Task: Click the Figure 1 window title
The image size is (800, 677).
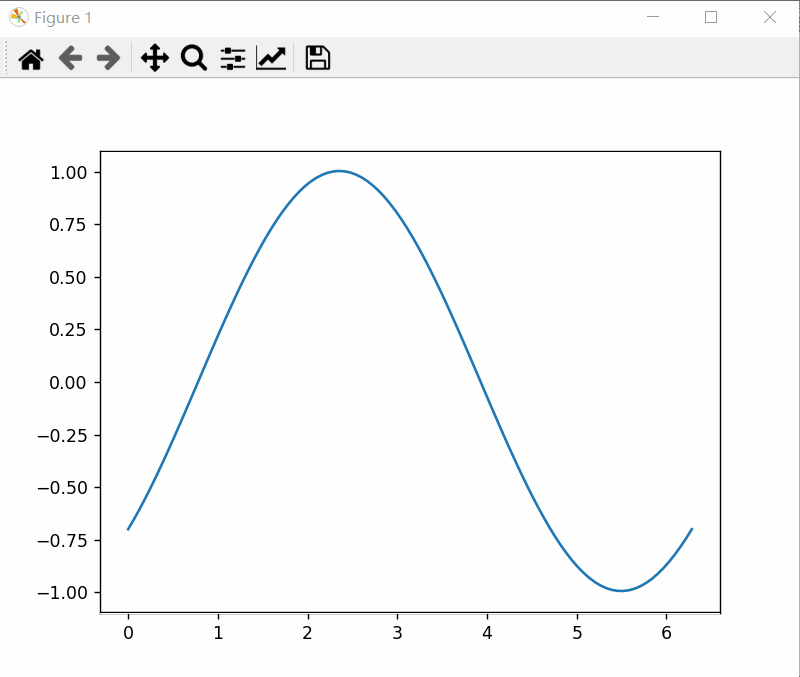Action: pos(63,18)
